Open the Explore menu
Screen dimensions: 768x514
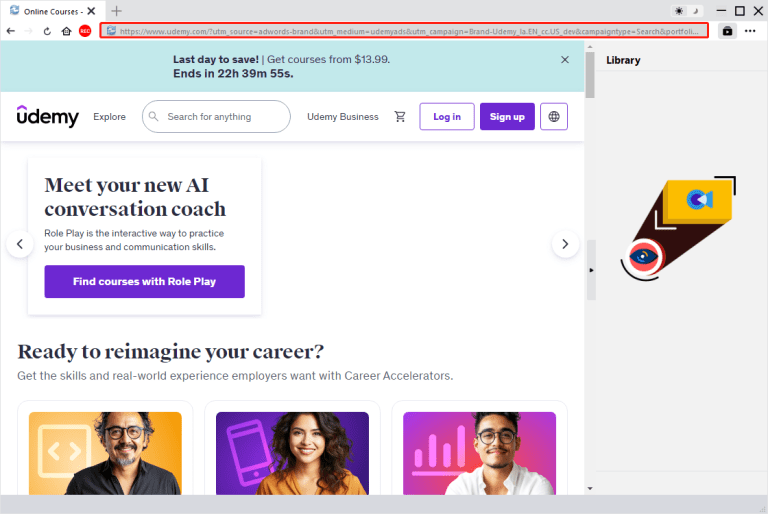[x=109, y=117]
